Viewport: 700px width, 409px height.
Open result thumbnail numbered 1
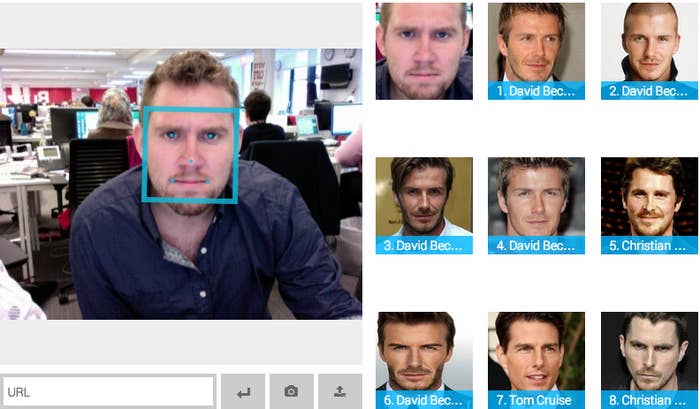pyautogui.click(x=536, y=51)
